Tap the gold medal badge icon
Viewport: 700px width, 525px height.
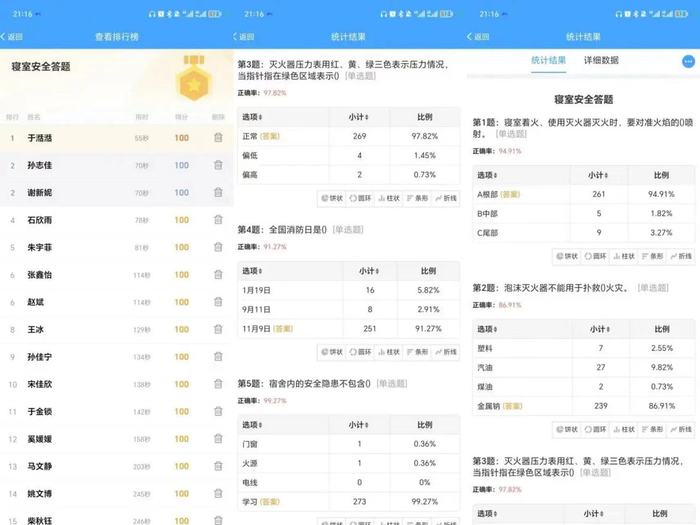[x=191, y=83]
